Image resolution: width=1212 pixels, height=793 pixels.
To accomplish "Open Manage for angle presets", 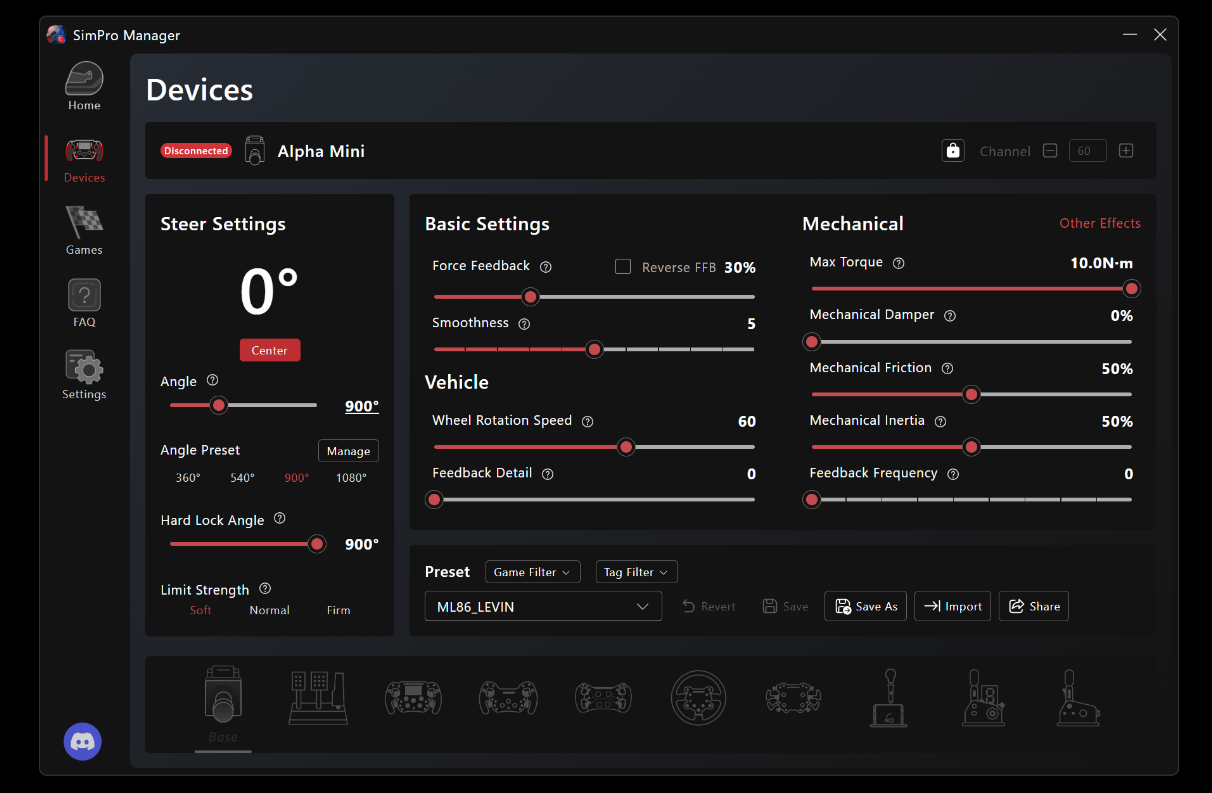I will point(349,451).
